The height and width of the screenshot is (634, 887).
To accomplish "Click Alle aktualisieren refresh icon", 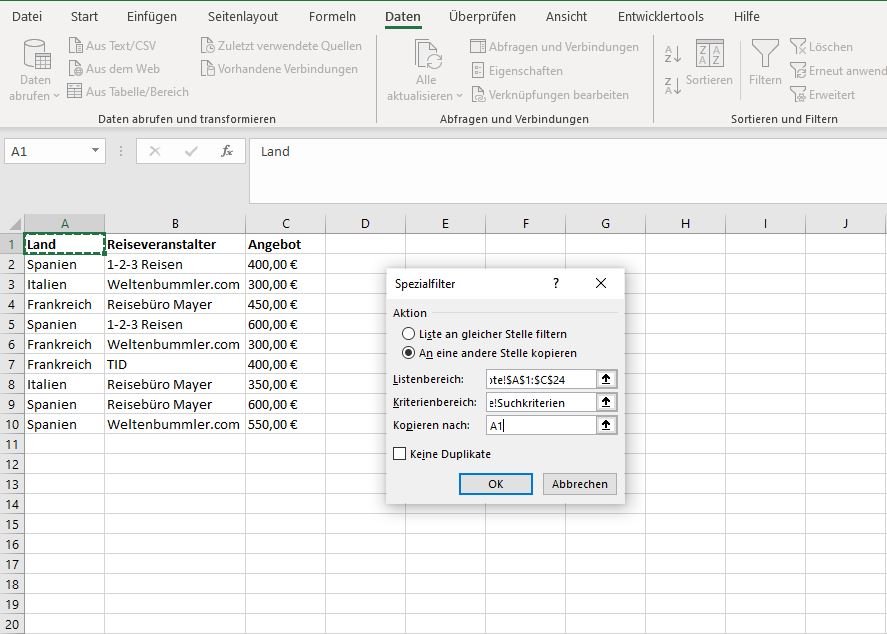I will (x=427, y=55).
